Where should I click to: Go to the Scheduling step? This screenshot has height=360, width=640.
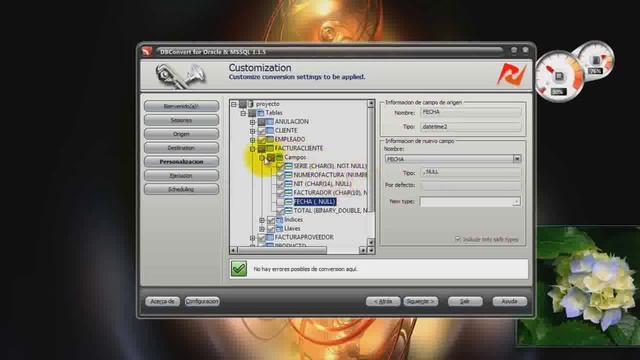point(181,189)
